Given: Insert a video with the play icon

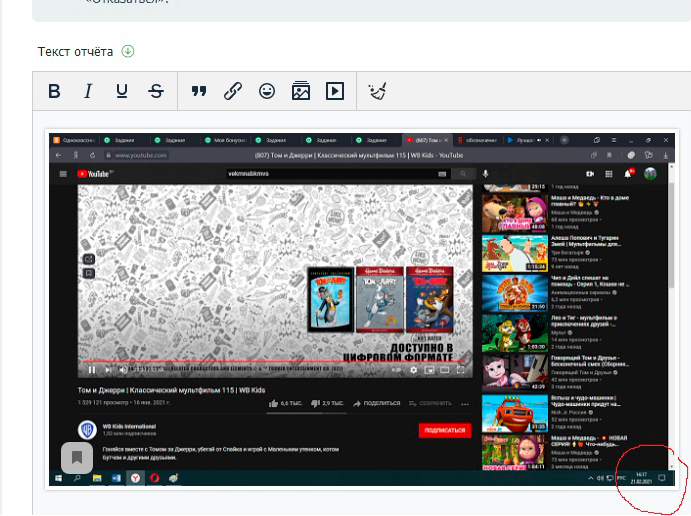Looking at the screenshot, I should (334, 91).
